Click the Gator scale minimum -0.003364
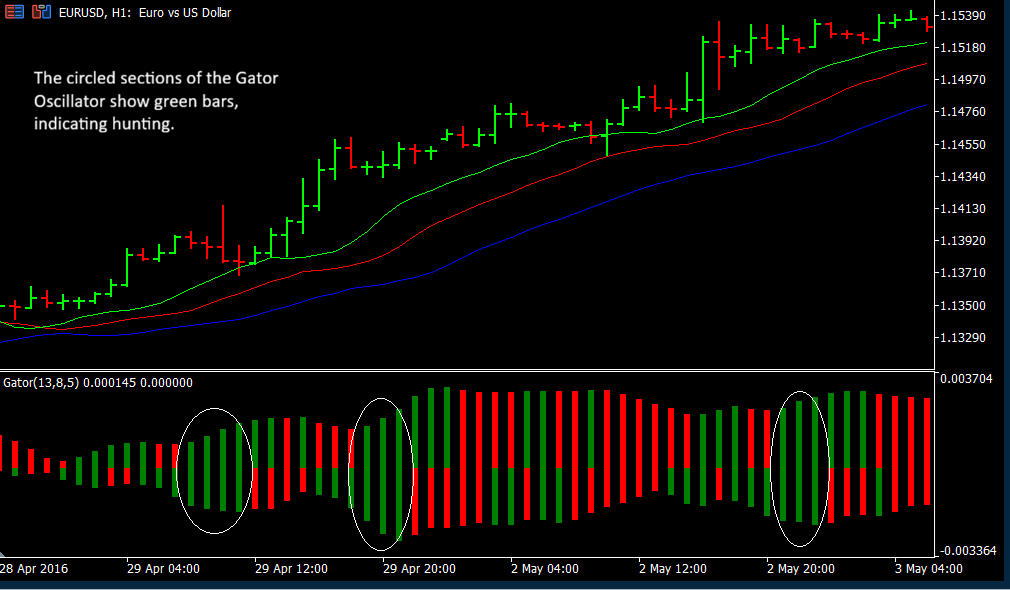 (968, 551)
